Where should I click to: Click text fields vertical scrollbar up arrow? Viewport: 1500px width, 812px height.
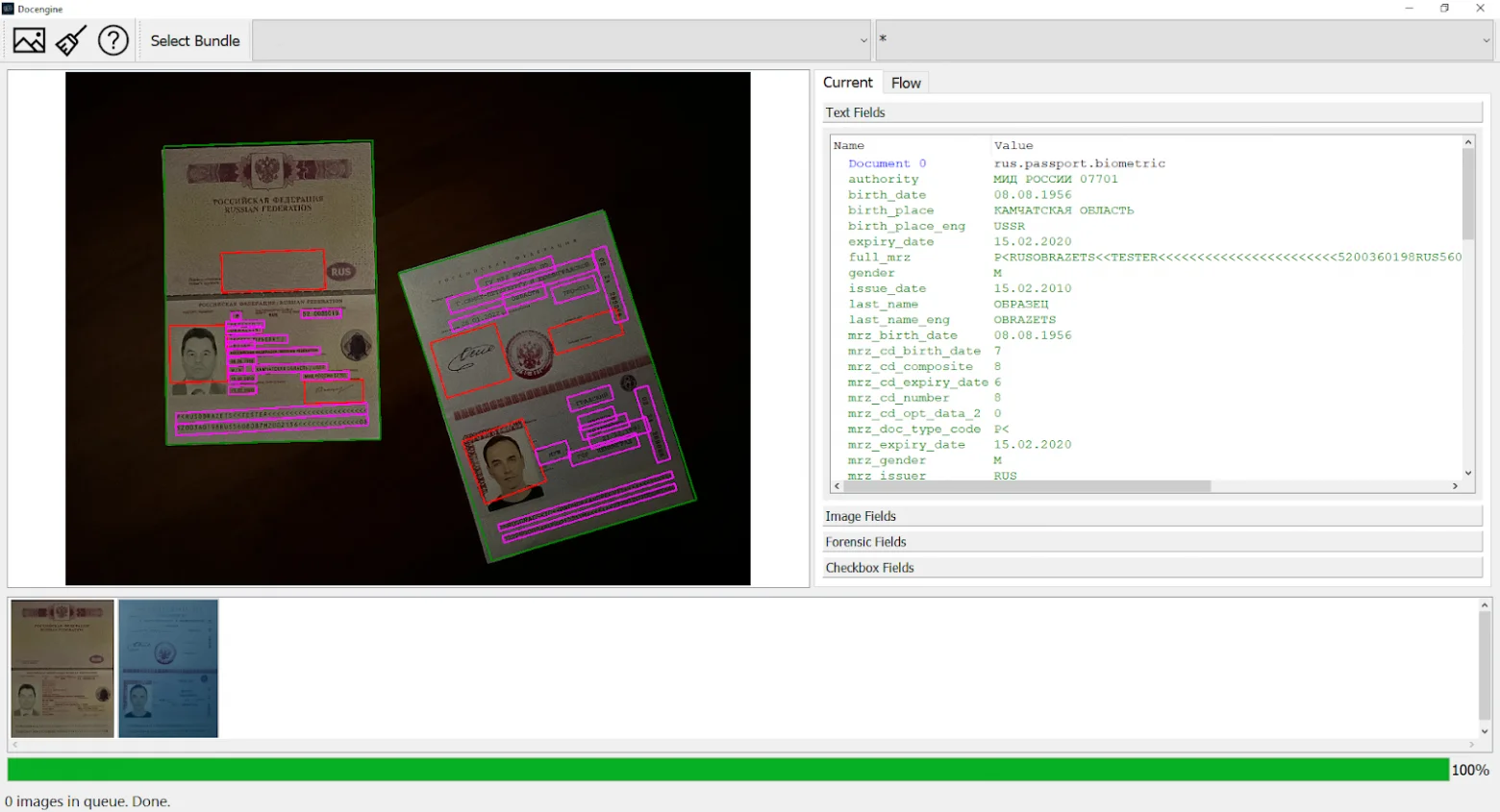click(1468, 143)
